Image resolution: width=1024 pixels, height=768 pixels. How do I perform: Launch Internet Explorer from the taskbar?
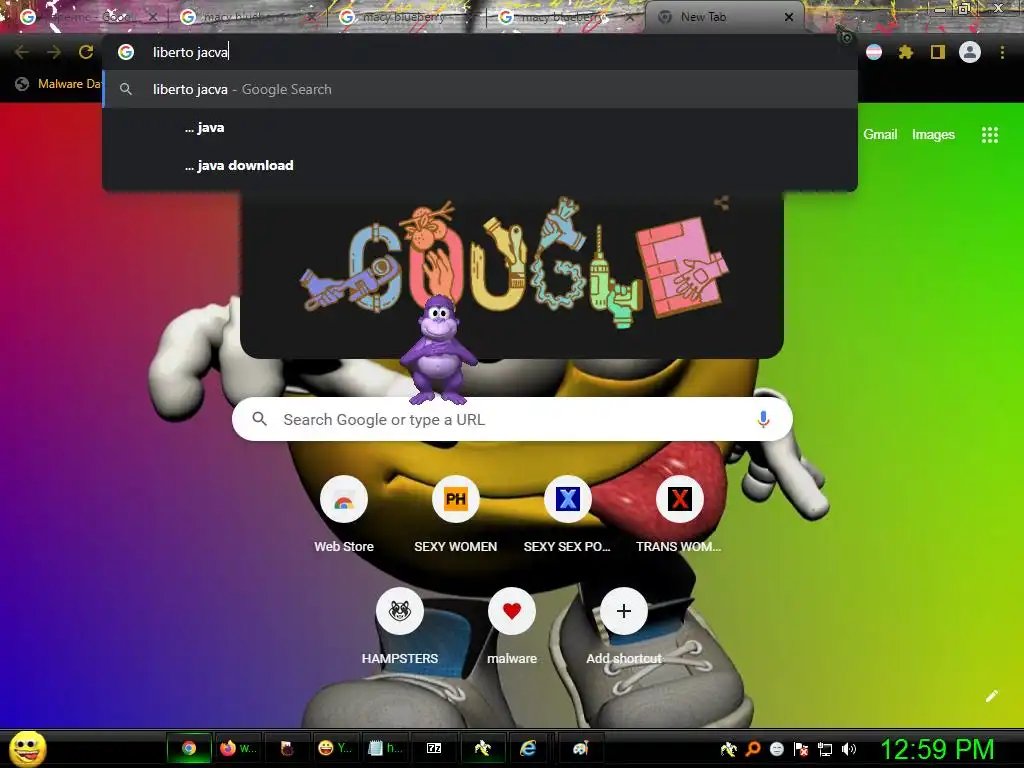528,748
